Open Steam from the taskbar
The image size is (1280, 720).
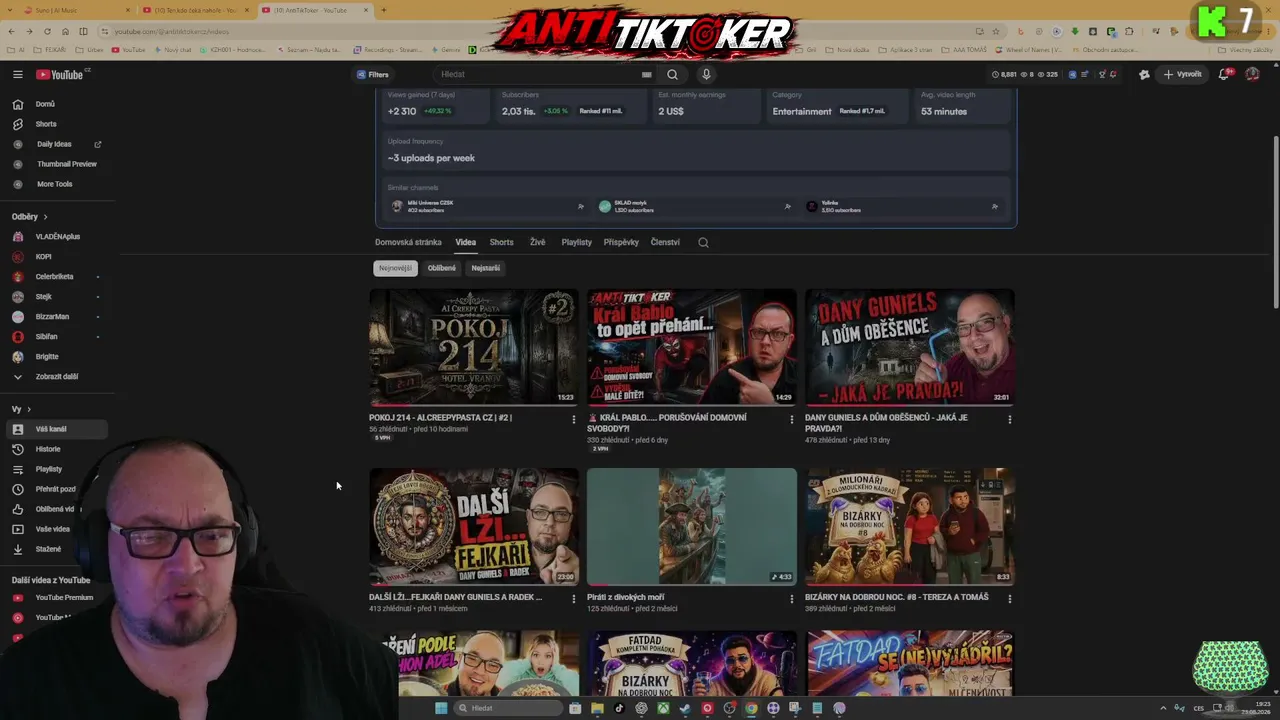tap(685, 708)
